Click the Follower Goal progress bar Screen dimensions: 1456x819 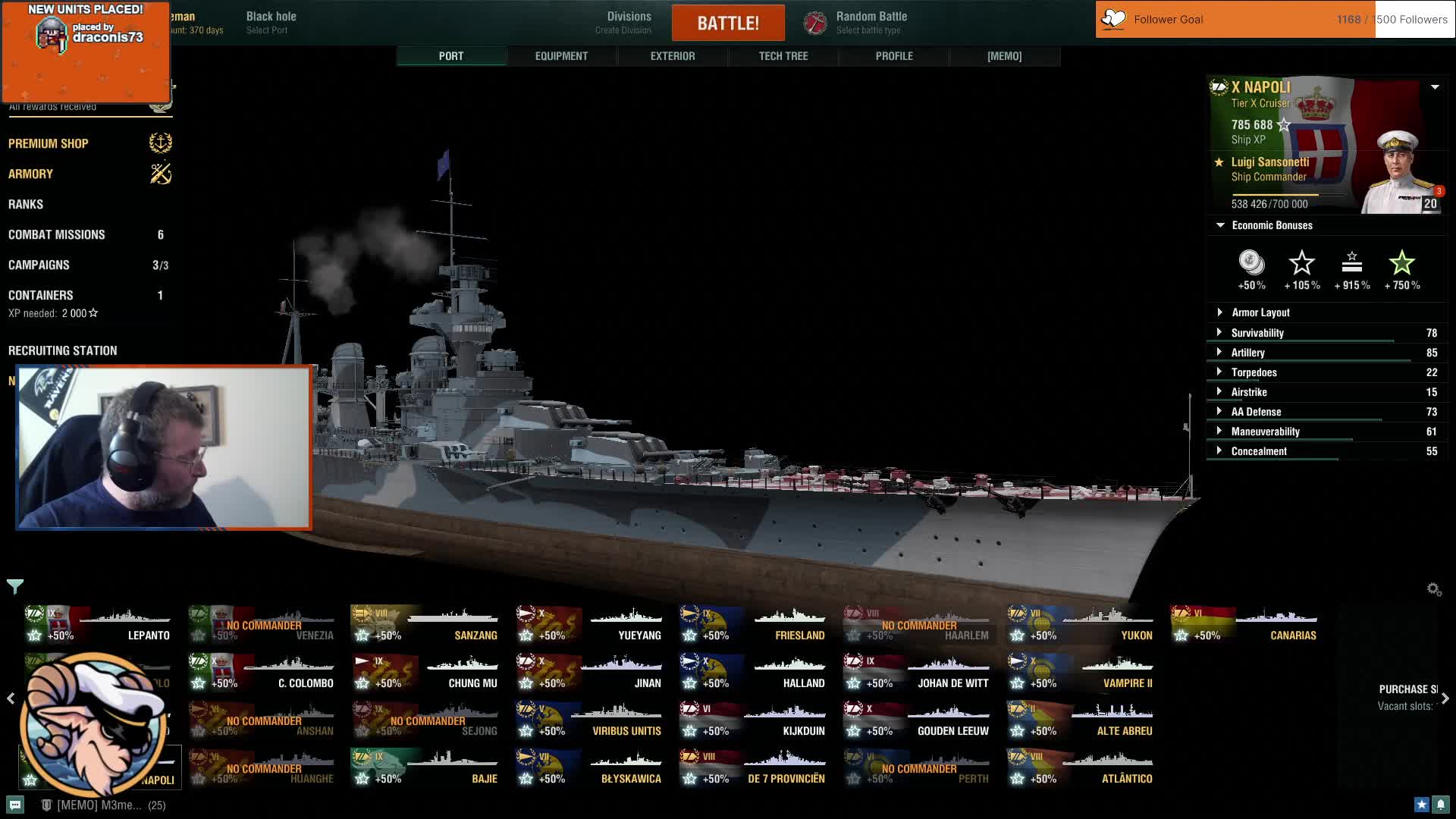pos(1274,19)
